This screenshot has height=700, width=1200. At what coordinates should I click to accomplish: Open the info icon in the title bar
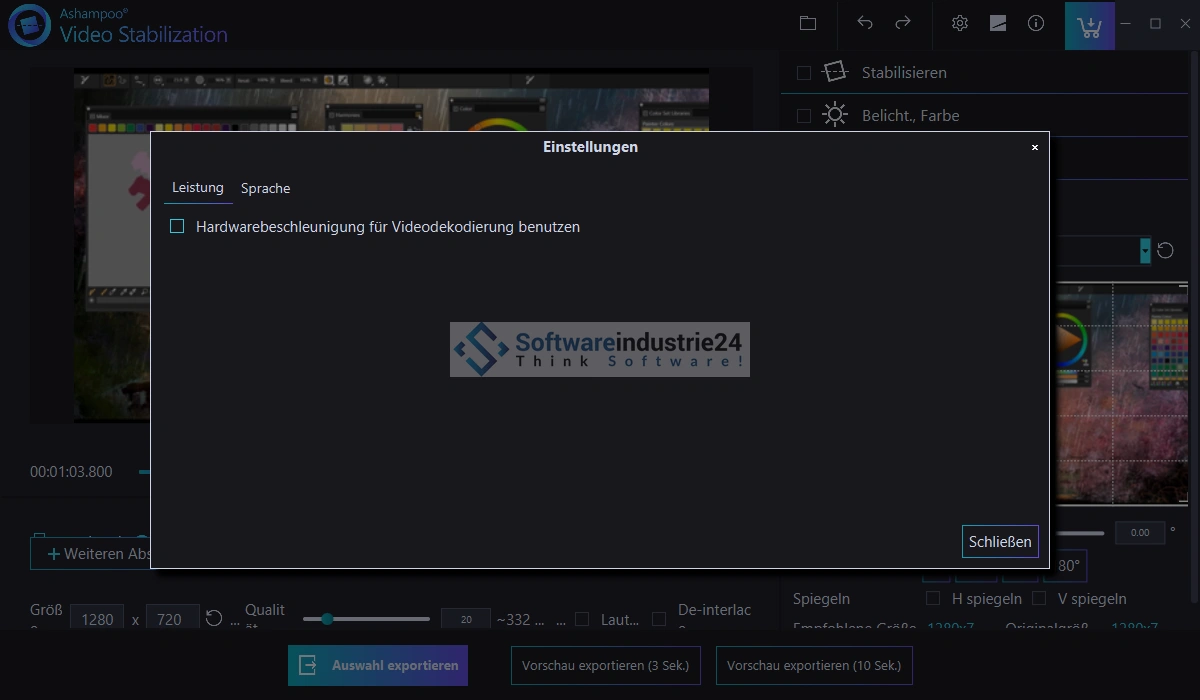pos(1036,23)
